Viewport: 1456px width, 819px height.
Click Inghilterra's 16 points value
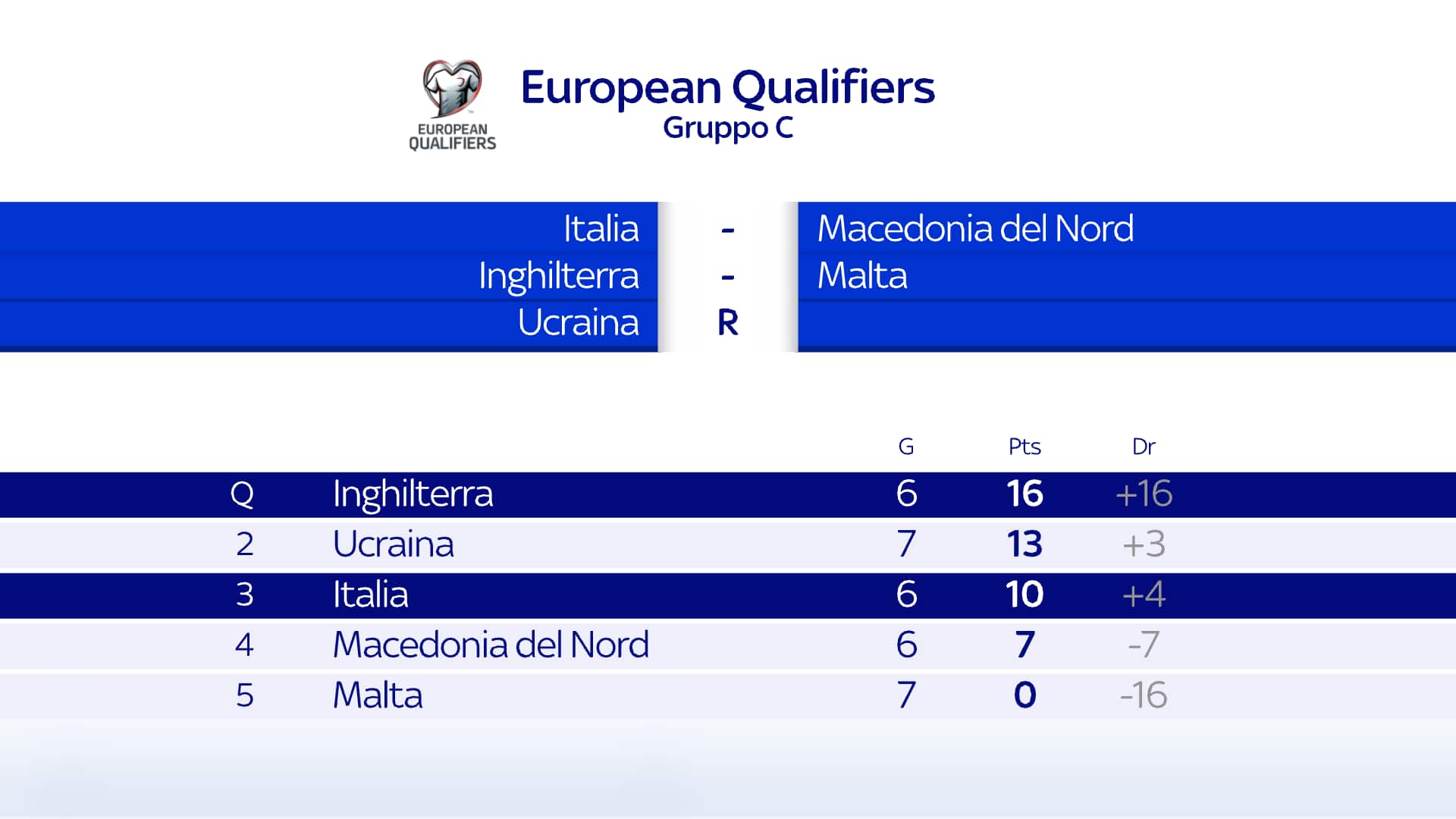pyautogui.click(x=1025, y=494)
